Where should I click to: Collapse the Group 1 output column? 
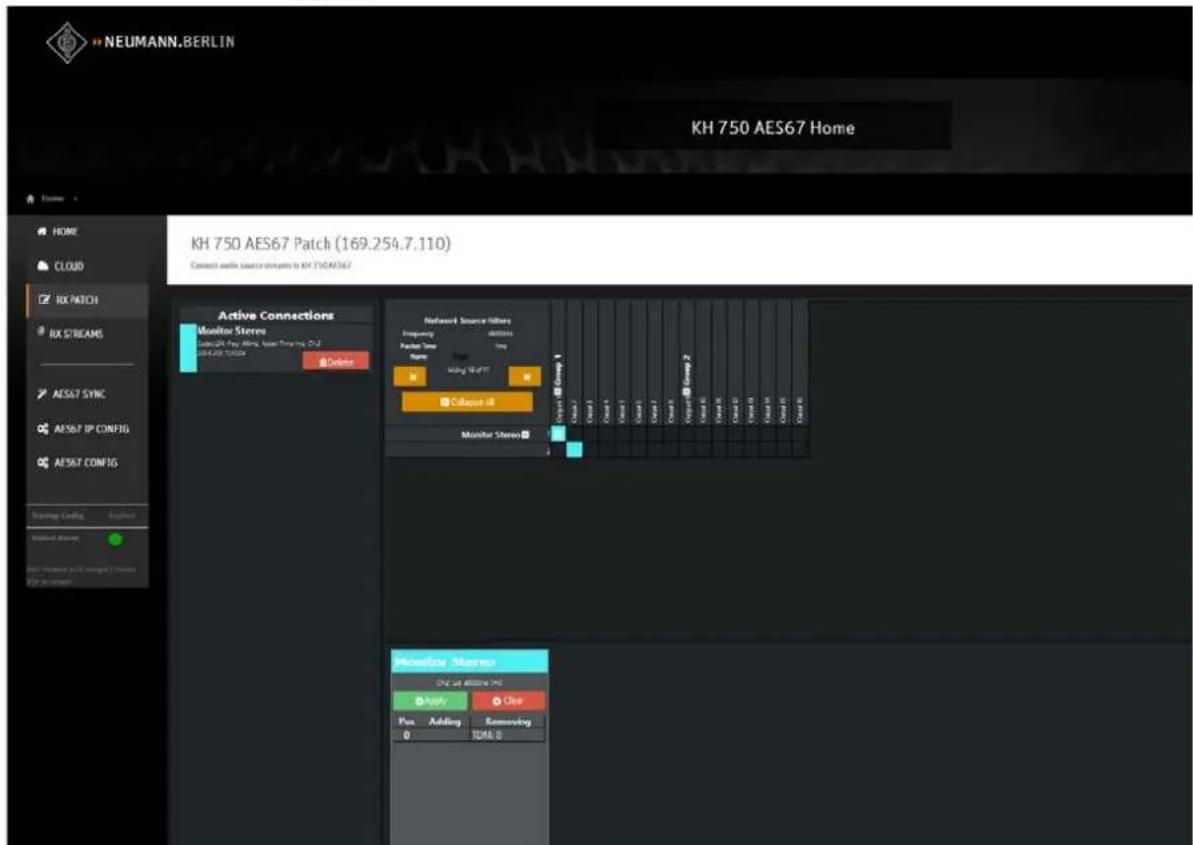558,392
